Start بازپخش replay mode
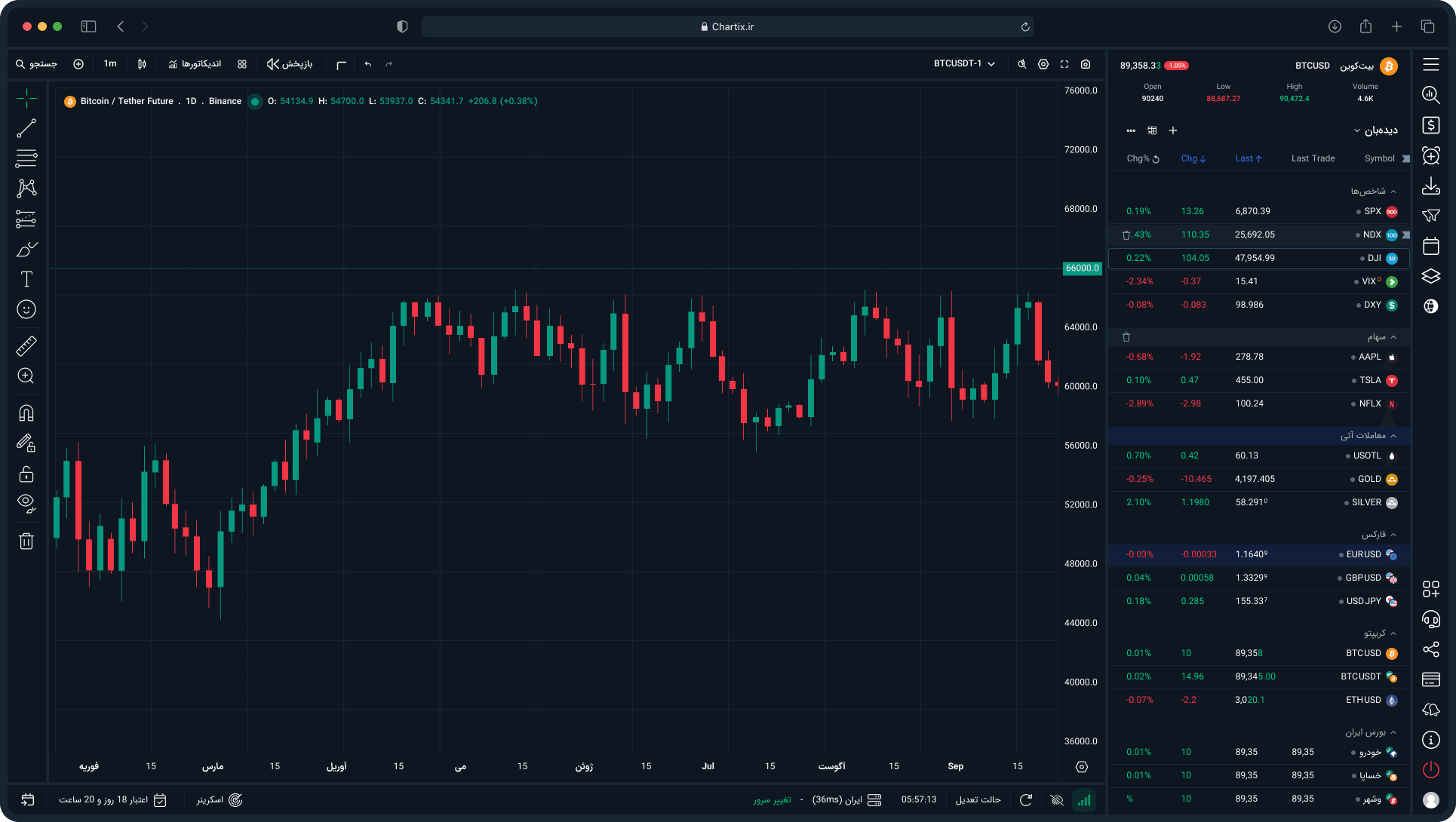Image resolution: width=1456 pixels, height=822 pixels. coord(290,64)
